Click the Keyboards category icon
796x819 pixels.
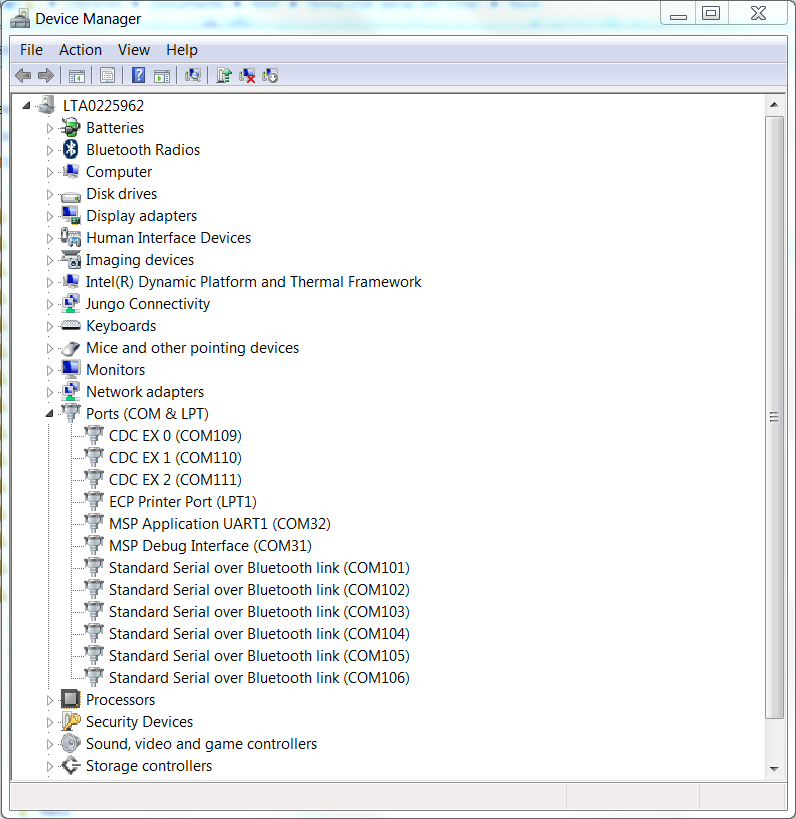[71, 326]
